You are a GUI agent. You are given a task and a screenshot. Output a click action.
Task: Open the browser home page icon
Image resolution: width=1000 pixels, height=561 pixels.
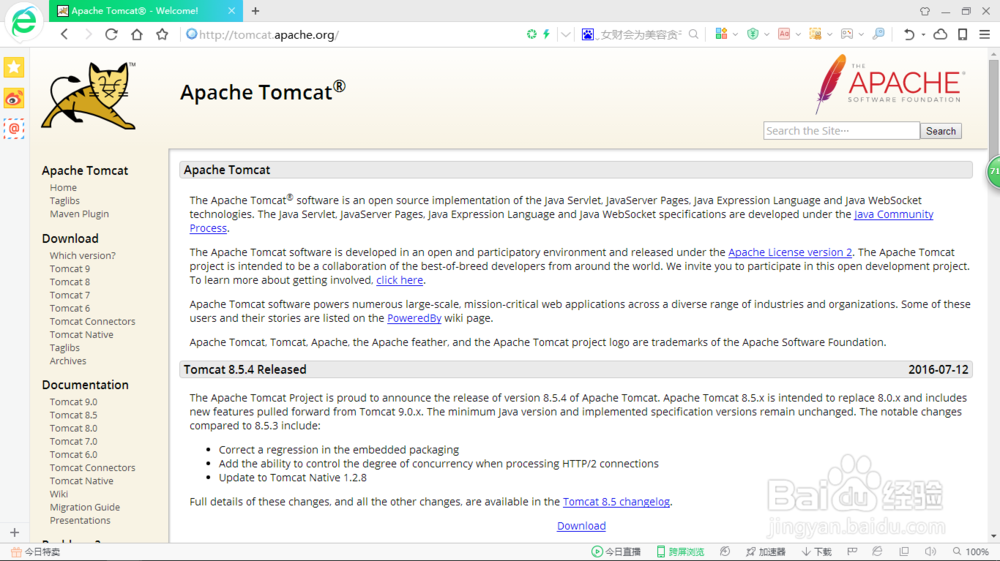tap(137, 34)
